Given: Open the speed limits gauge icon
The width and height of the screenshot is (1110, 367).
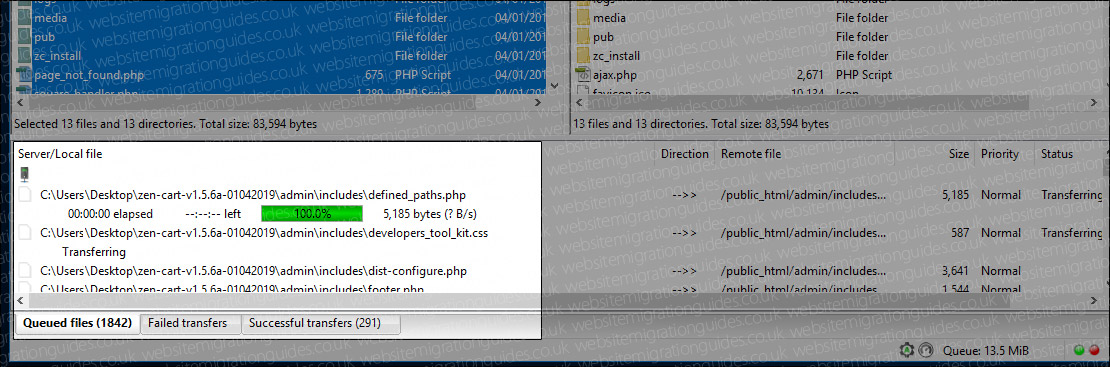Looking at the screenshot, I should click(x=925, y=349).
